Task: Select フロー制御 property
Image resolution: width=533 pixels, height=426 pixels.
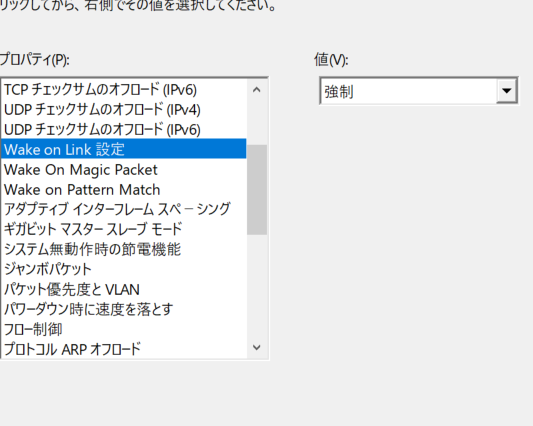Action: coord(124,329)
